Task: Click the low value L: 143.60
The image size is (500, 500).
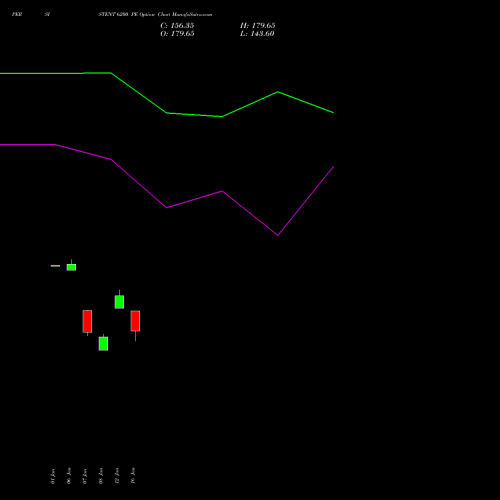Action: click(x=257, y=34)
